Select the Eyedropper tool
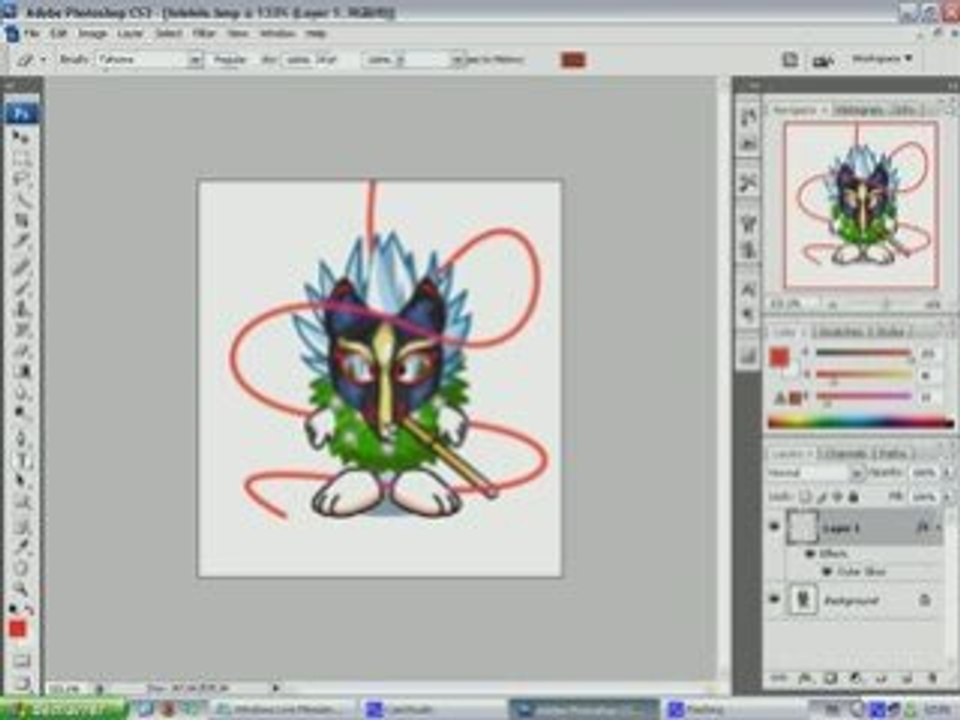Viewport: 960px width, 720px height. pos(21,546)
